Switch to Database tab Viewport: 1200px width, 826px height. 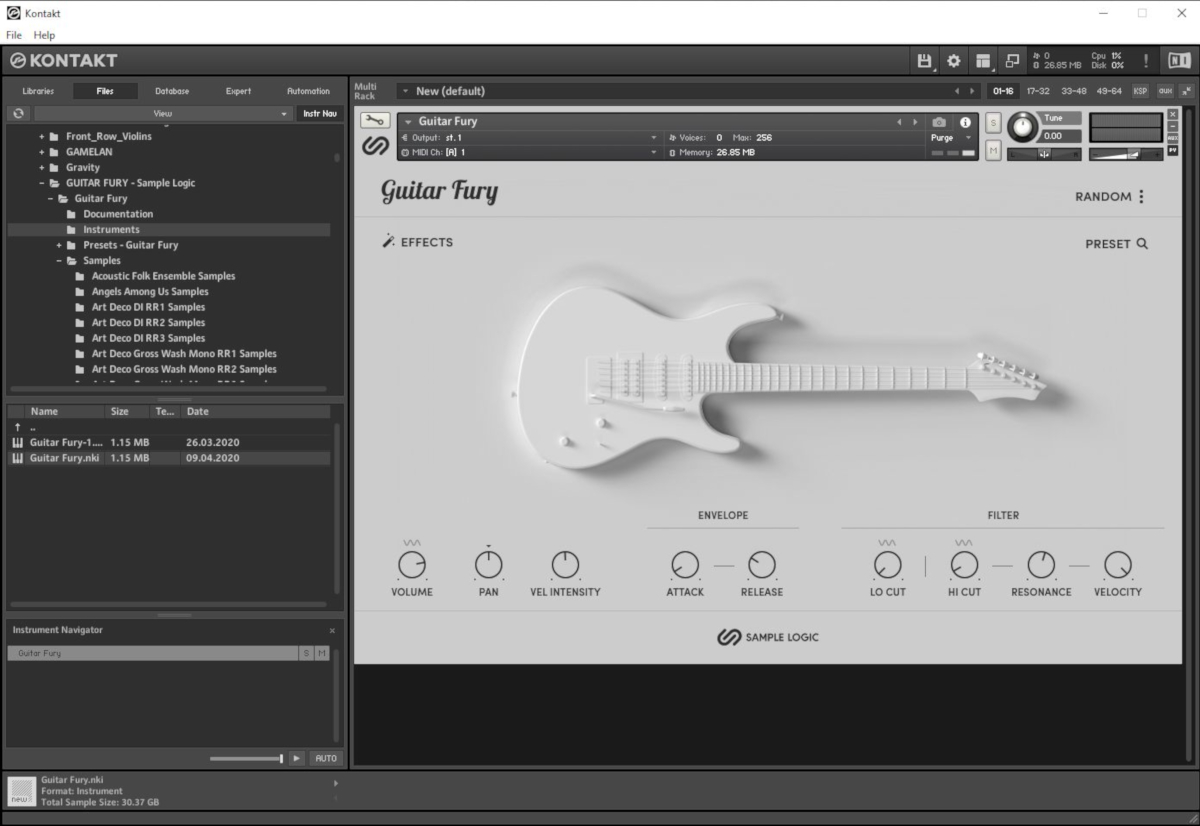coord(172,91)
